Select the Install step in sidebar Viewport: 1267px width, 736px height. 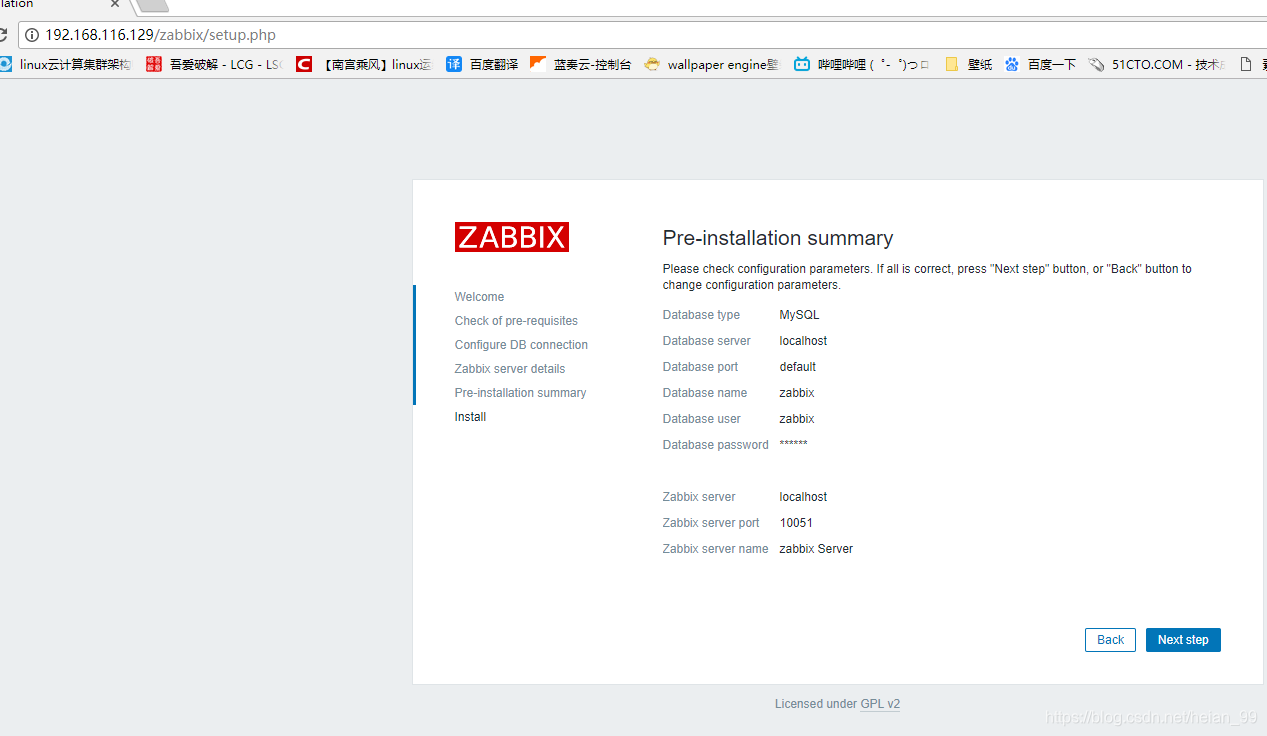470,417
